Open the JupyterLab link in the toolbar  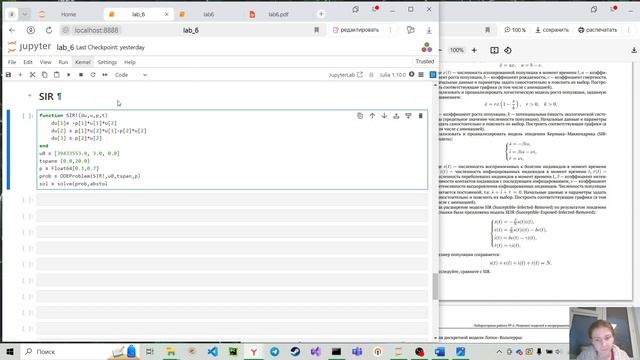(345, 75)
